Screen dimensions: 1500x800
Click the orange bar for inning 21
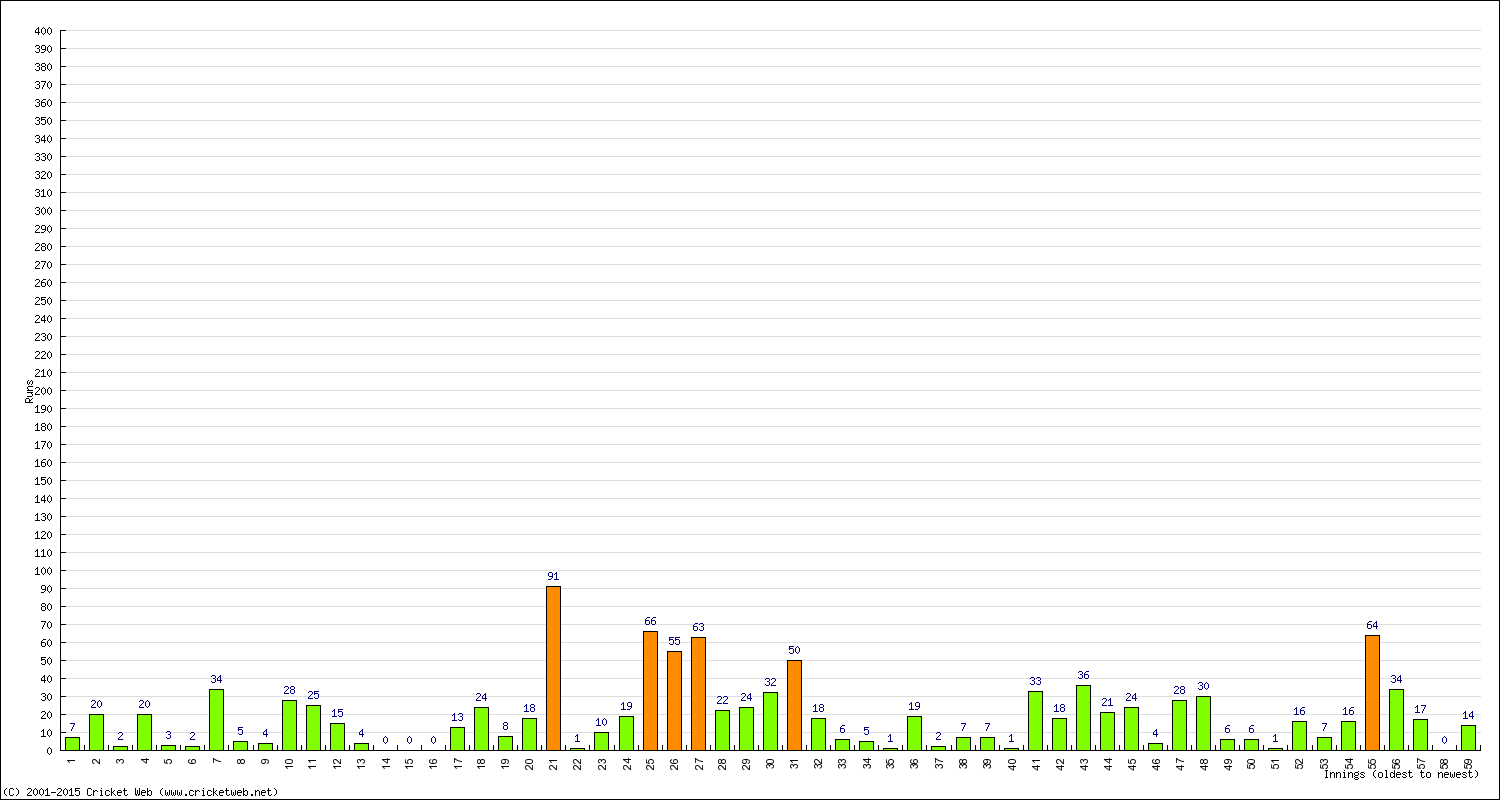coord(553,668)
